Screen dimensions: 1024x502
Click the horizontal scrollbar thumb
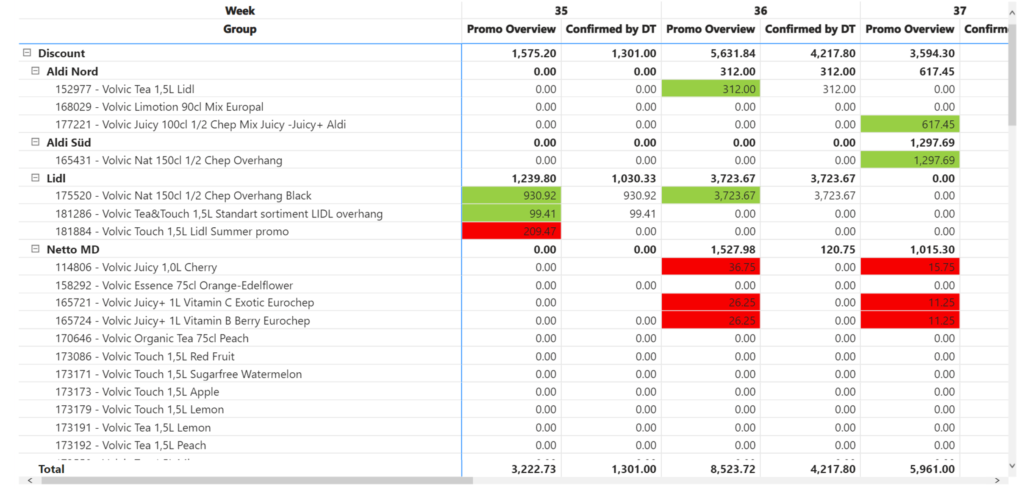(257, 480)
